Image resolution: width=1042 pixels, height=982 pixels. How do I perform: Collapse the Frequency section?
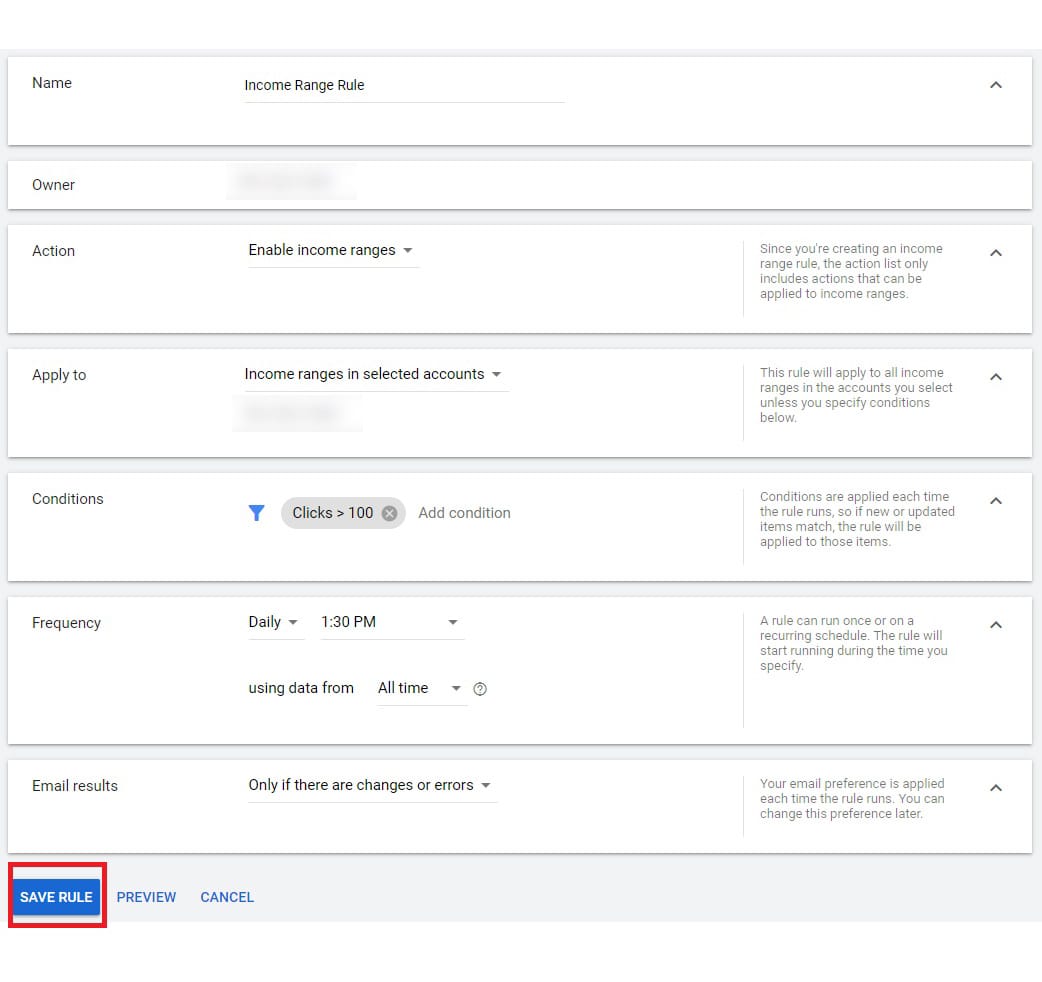click(x=995, y=625)
